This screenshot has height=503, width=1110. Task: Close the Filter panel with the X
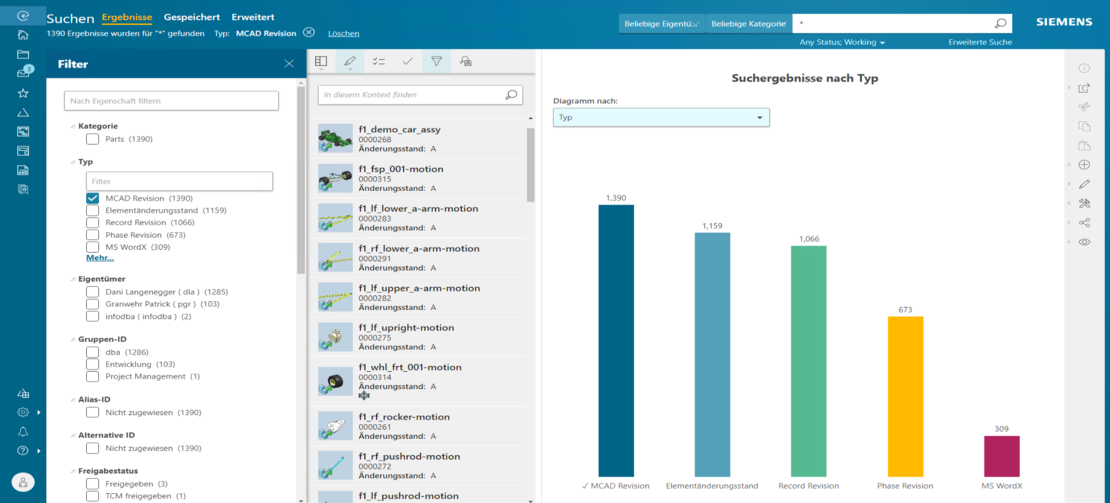click(289, 64)
